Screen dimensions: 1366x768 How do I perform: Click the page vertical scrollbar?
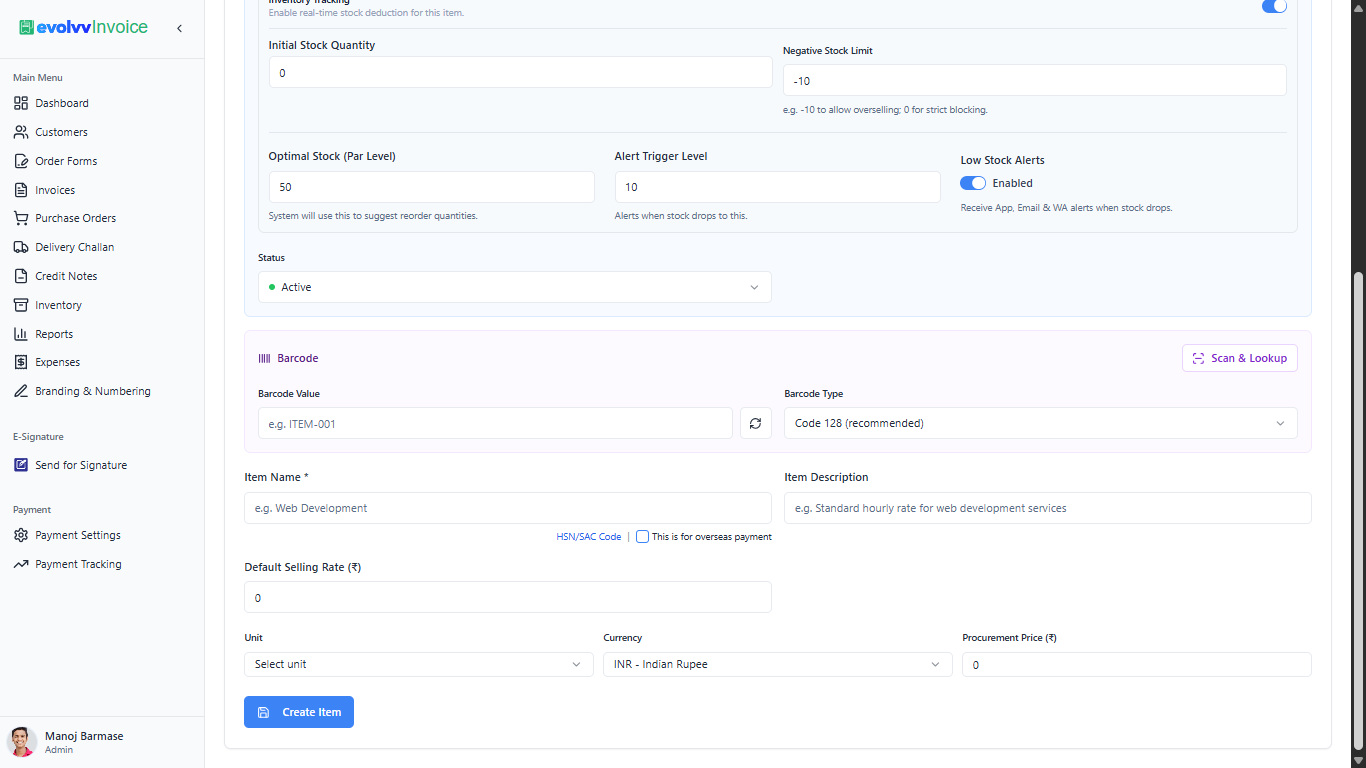point(1357,511)
